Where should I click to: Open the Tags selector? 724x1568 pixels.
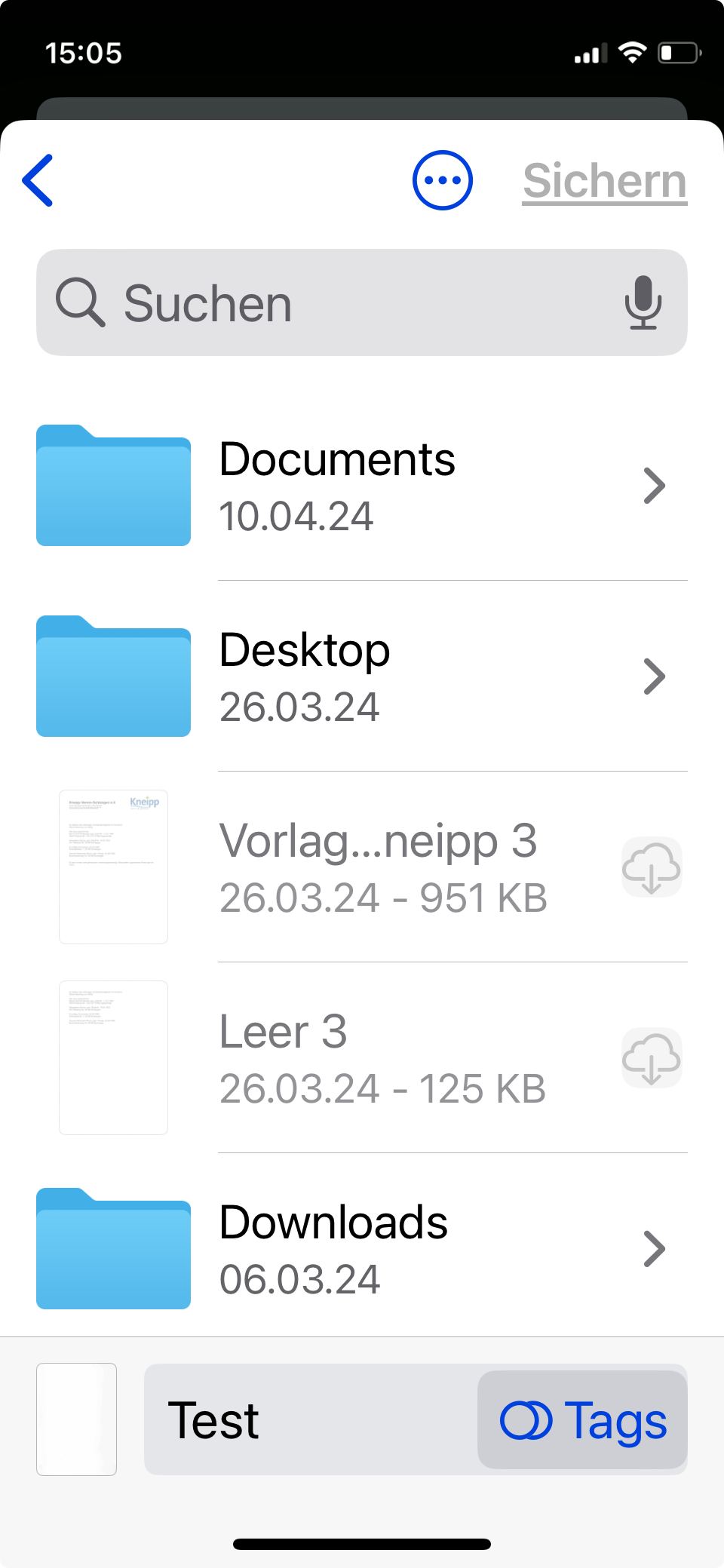tap(583, 1420)
